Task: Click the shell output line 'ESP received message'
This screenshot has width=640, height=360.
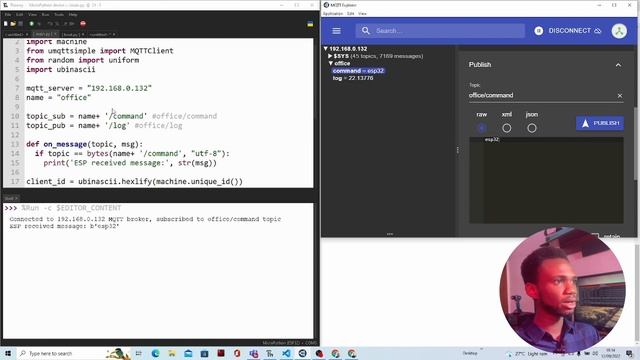Action: (x=64, y=226)
